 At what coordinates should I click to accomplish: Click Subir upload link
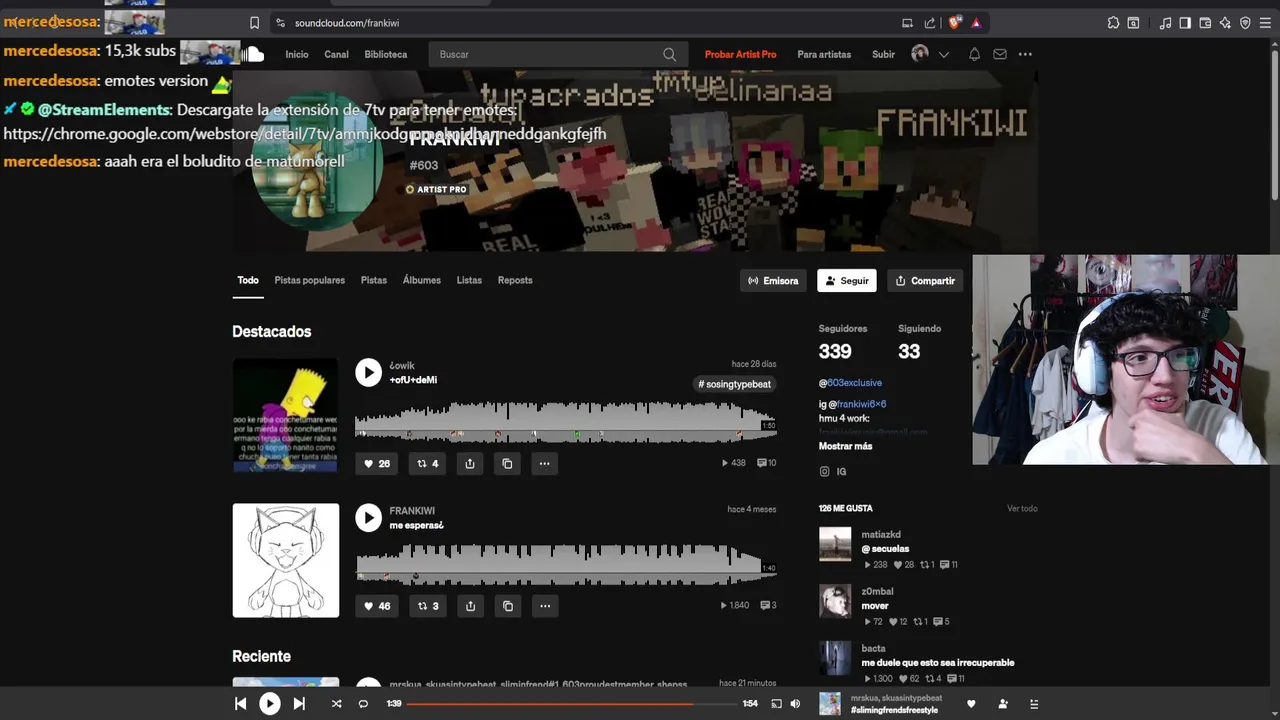(883, 54)
